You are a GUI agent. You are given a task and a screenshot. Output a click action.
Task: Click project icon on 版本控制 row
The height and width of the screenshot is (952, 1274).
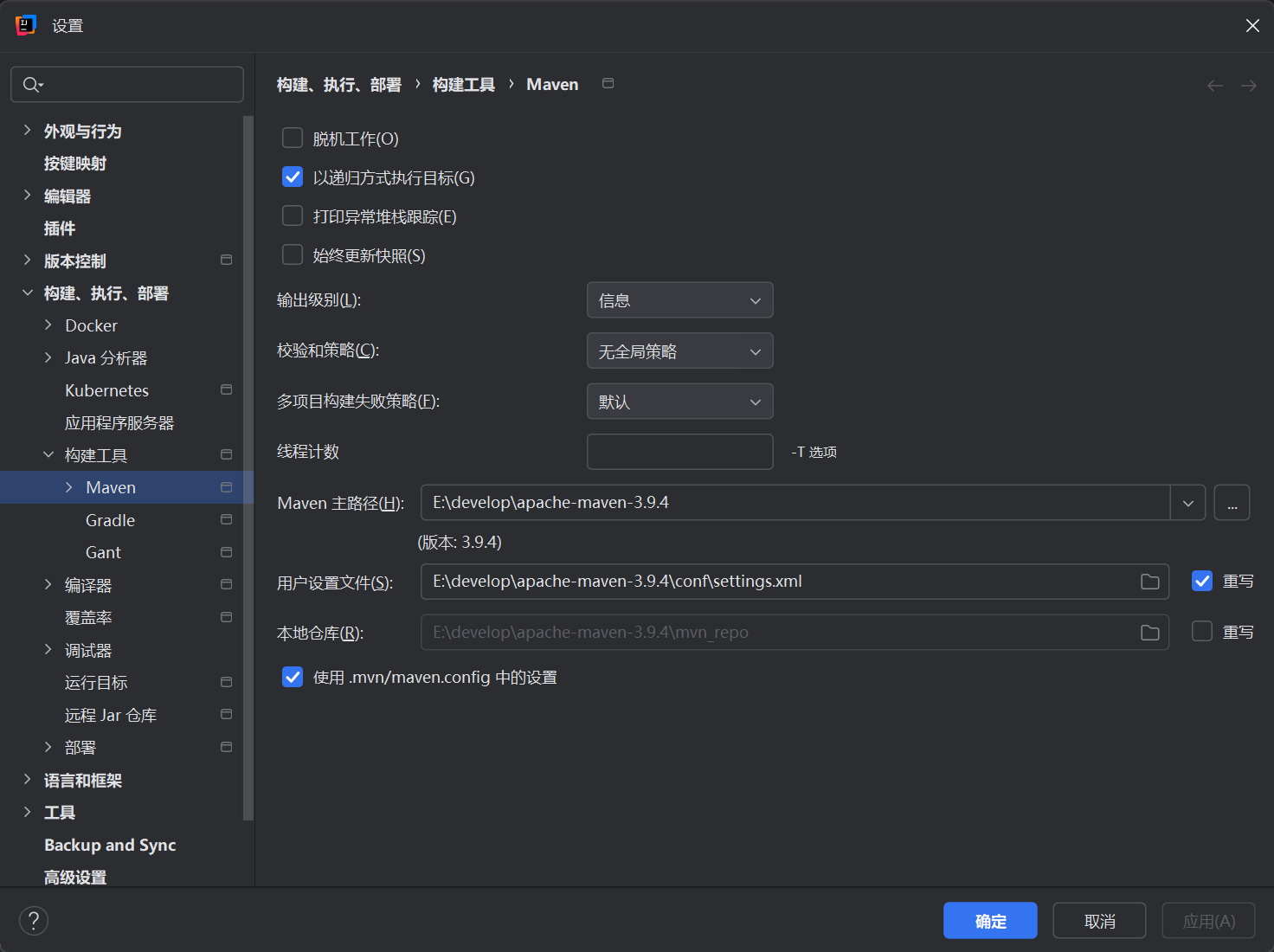[227, 260]
